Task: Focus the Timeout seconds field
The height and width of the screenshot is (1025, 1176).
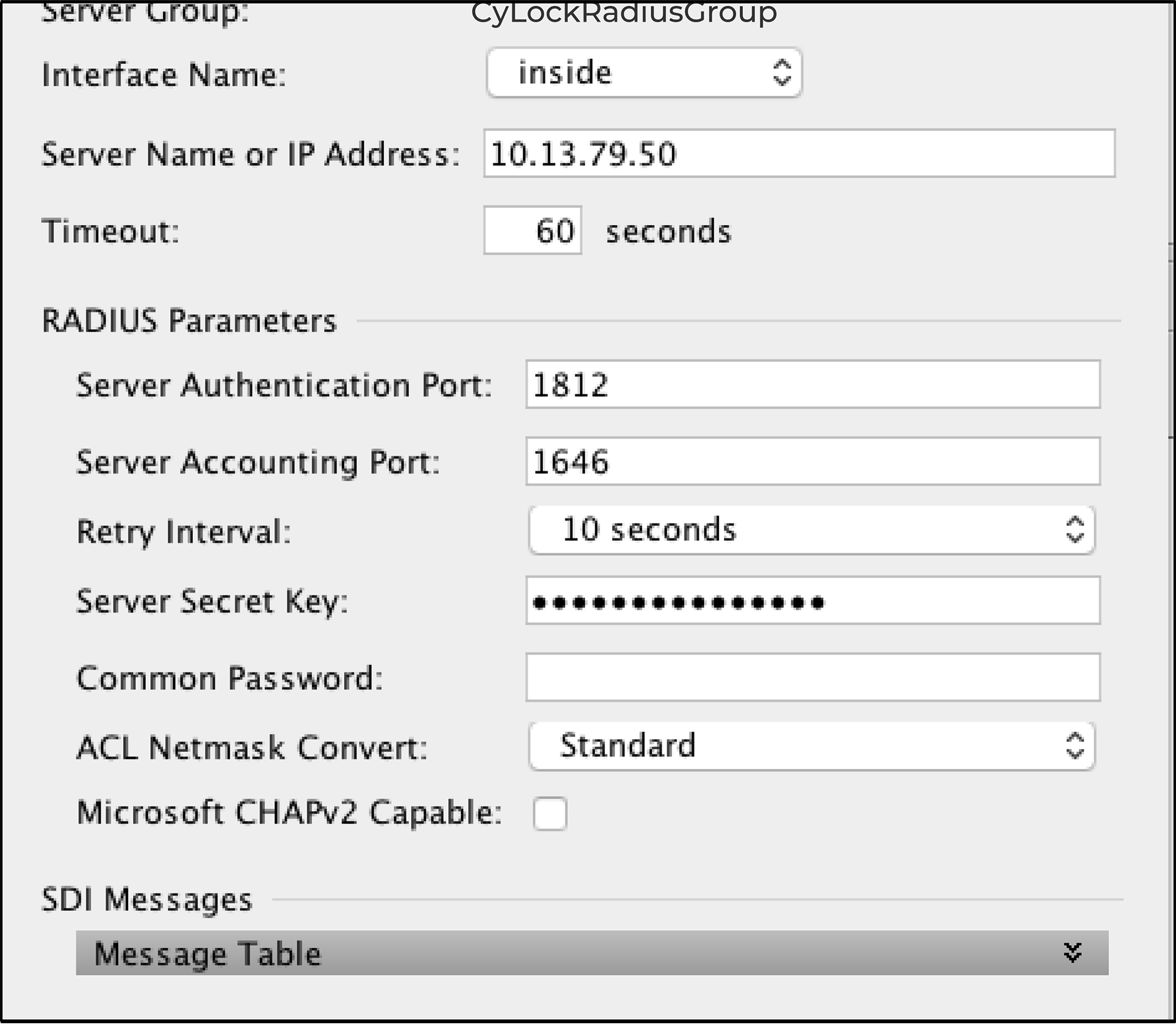Action: point(532,231)
